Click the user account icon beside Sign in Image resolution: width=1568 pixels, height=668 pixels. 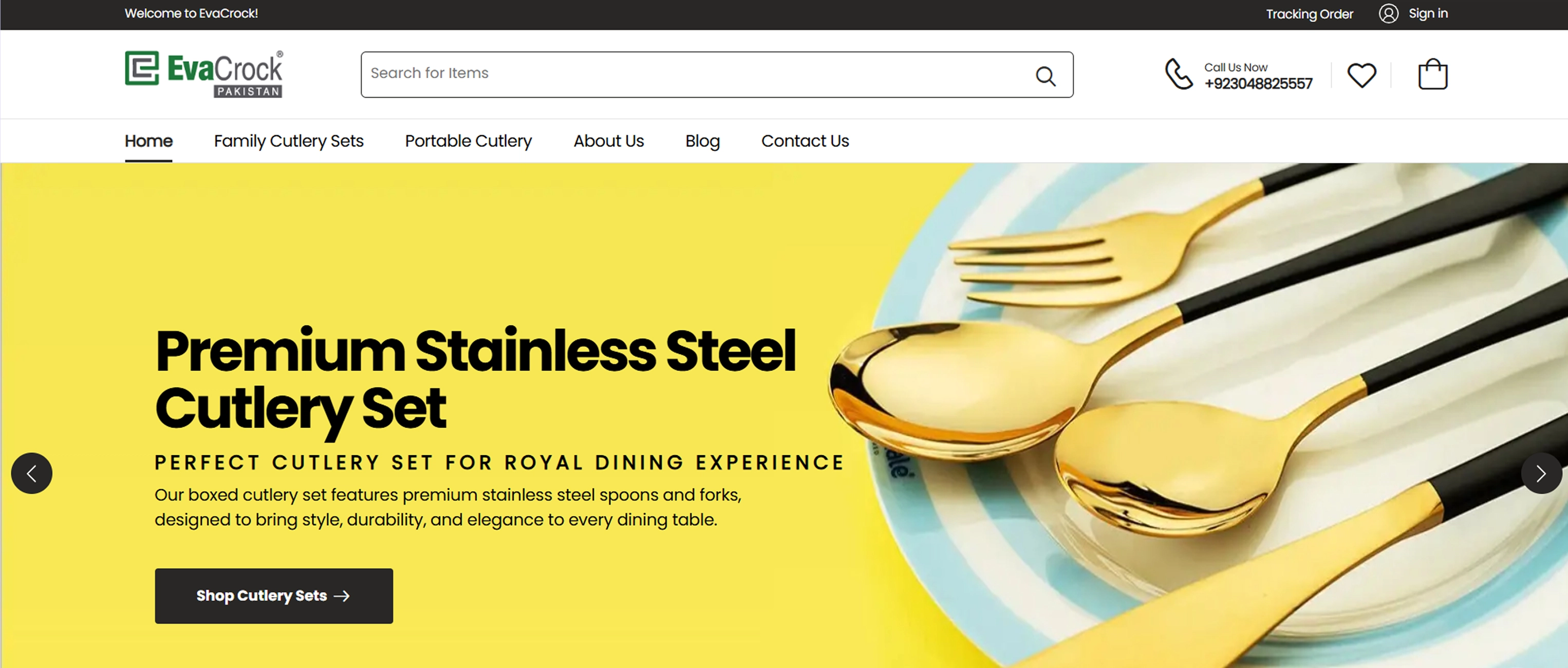point(1388,13)
